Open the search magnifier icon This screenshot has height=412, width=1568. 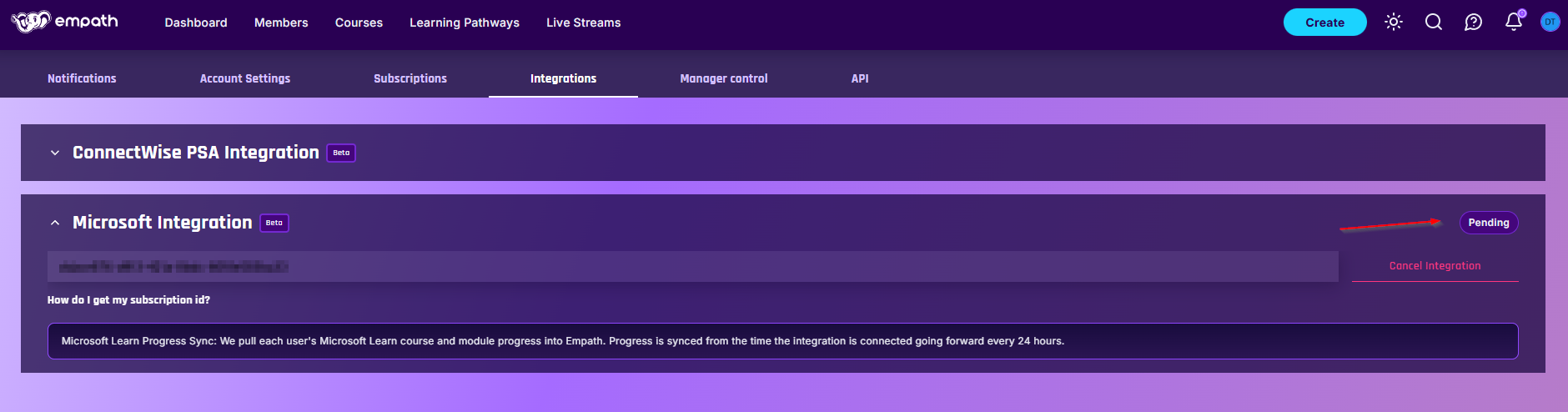point(1433,23)
